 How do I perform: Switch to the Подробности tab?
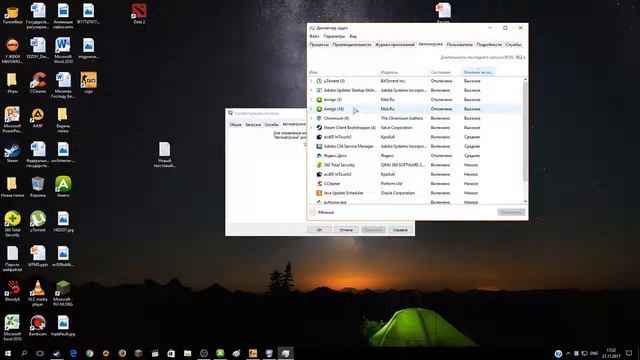[489, 44]
